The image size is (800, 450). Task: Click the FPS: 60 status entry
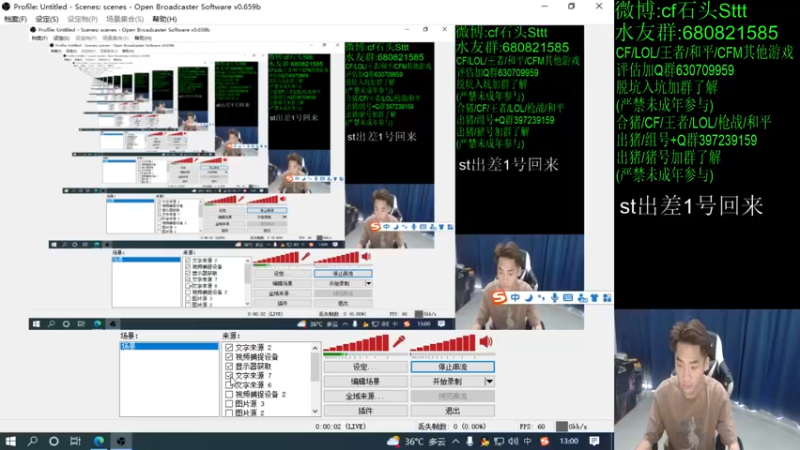pyautogui.click(x=532, y=427)
